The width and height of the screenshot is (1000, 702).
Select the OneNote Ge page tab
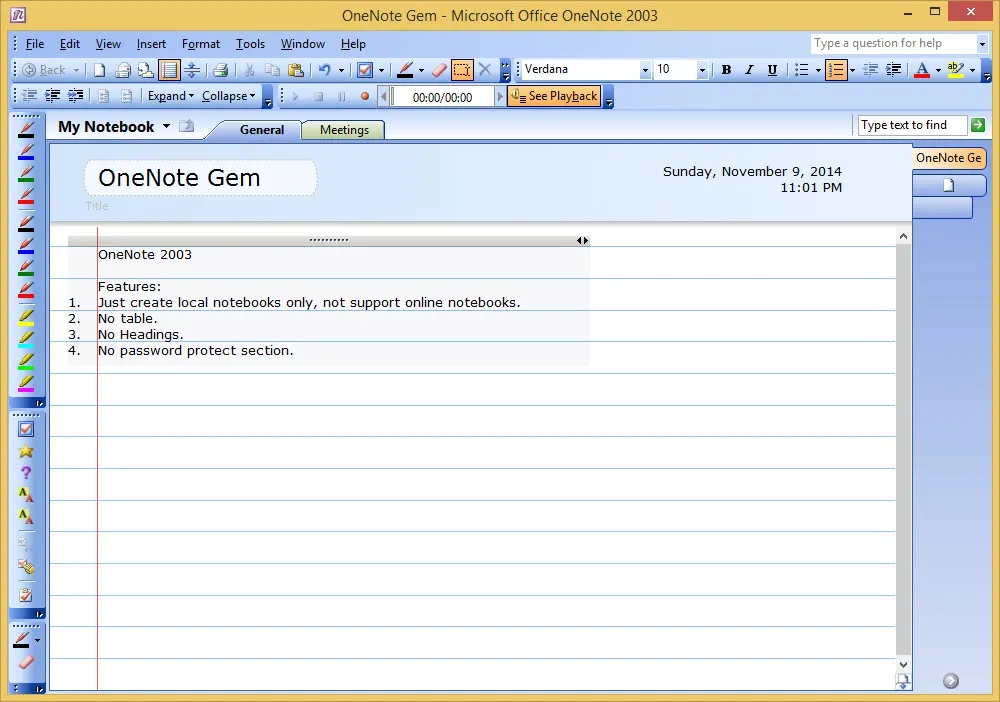point(948,158)
